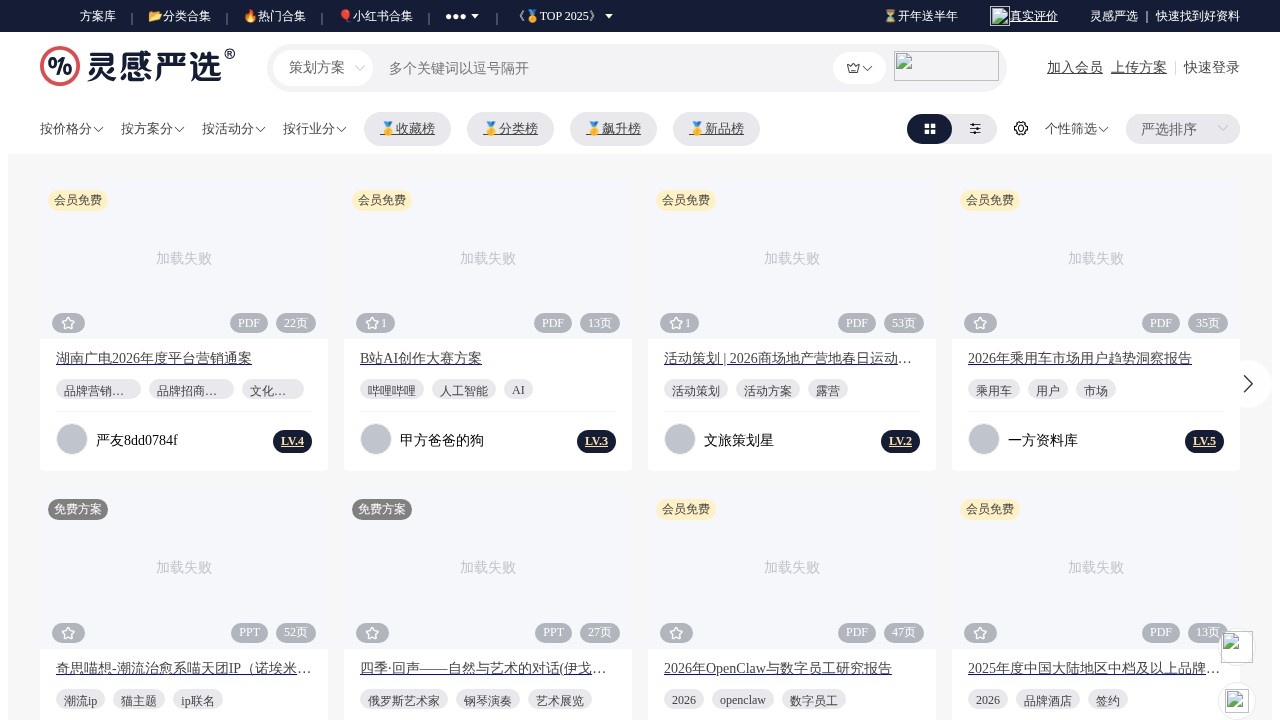Expand the 按价格分 filter dropdown

tap(70, 129)
